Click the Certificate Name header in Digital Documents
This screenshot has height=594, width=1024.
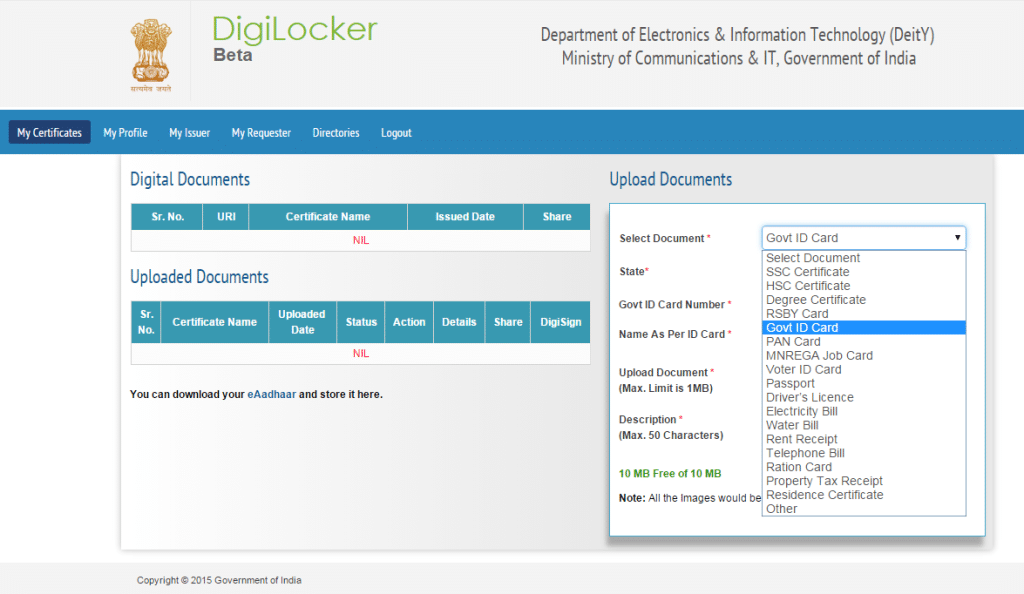[328, 217]
